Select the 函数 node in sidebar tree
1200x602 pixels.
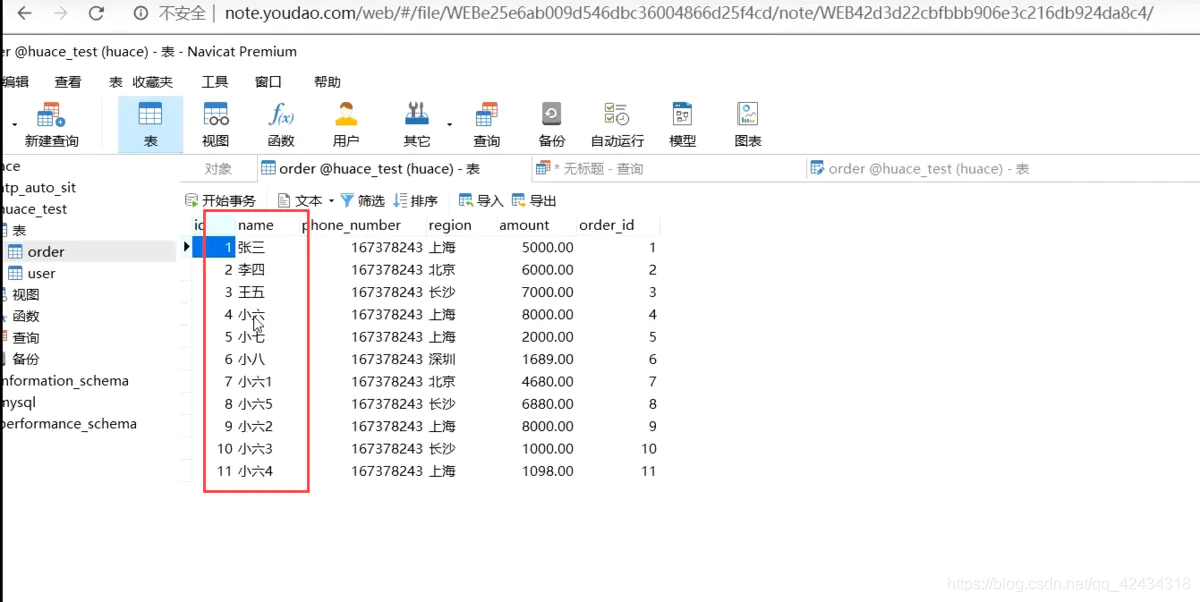[x=25, y=316]
